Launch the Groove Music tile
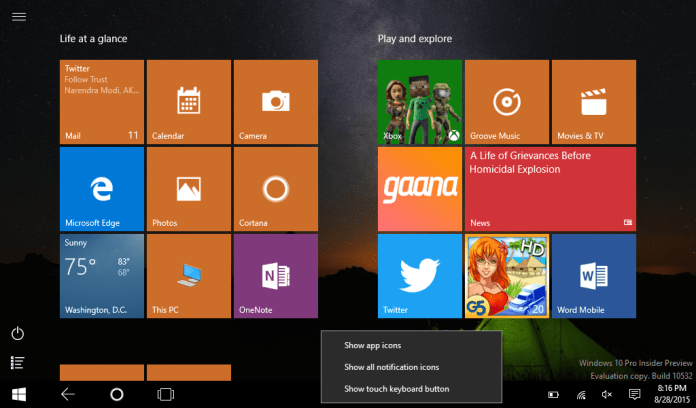Image resolution: width=696 pixels, height=408 pixels. (x=506, y=102)
